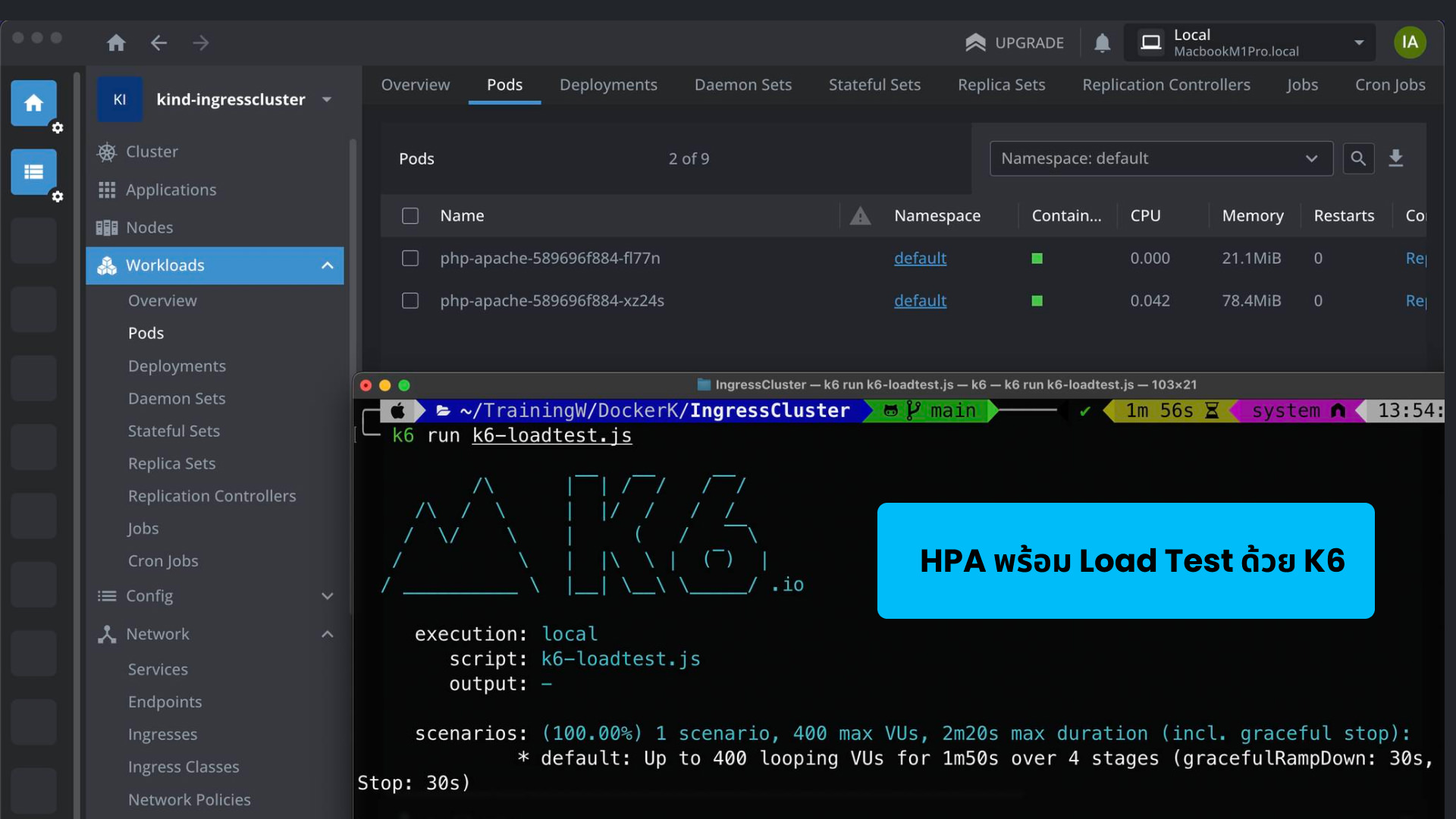Check the php-apache-589696f884-fl77n row checkbox
The height and width of the screenshot is (819, 1456).
tap(410, 259)
